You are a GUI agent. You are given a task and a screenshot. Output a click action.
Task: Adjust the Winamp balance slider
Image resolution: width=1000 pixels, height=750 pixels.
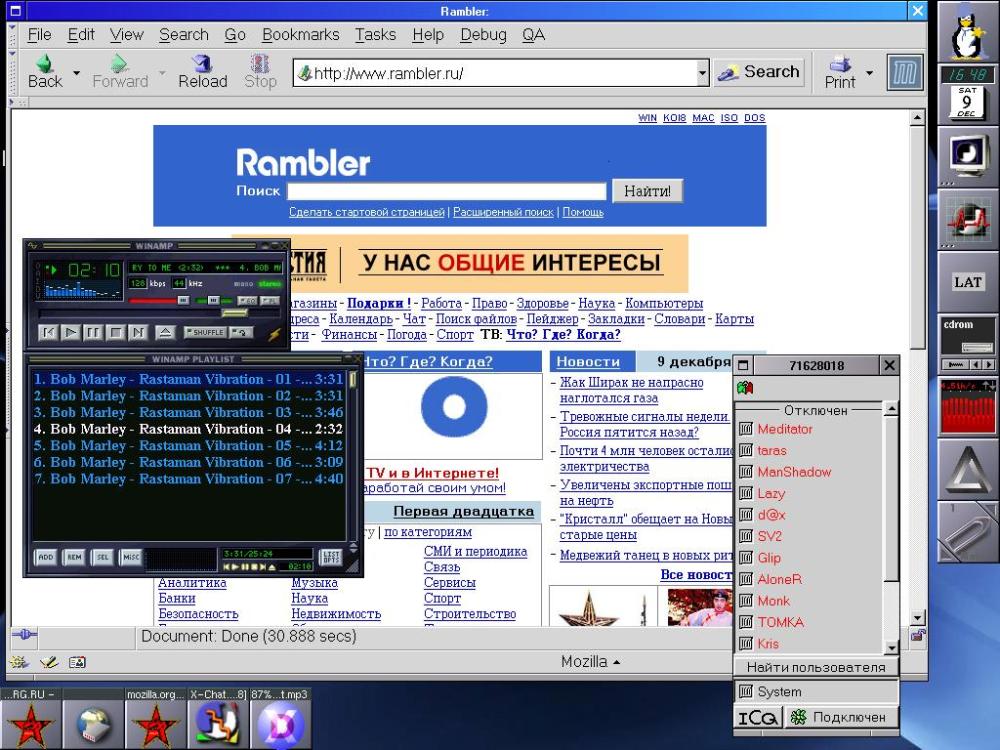[x=214, y=300]
